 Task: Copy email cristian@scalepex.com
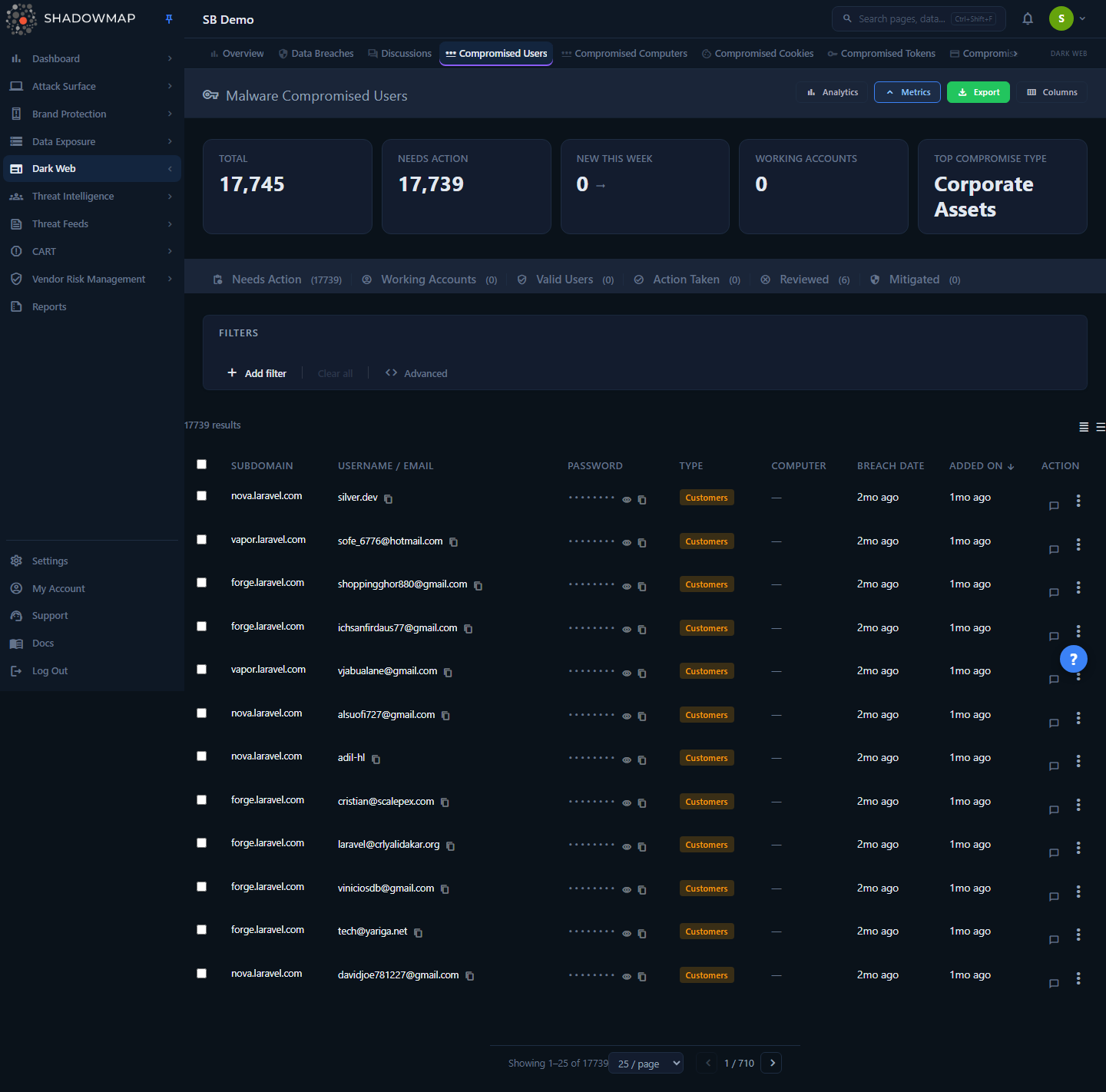click(x=445, y=802)
